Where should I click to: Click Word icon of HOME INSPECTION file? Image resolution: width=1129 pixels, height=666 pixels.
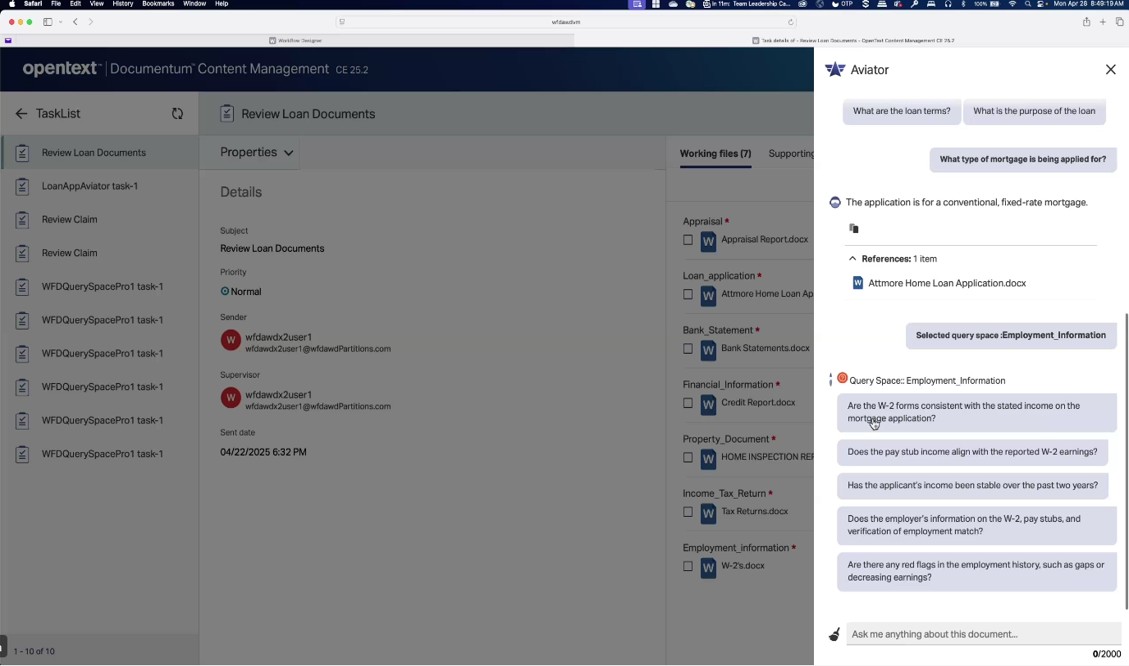point(709,458)
